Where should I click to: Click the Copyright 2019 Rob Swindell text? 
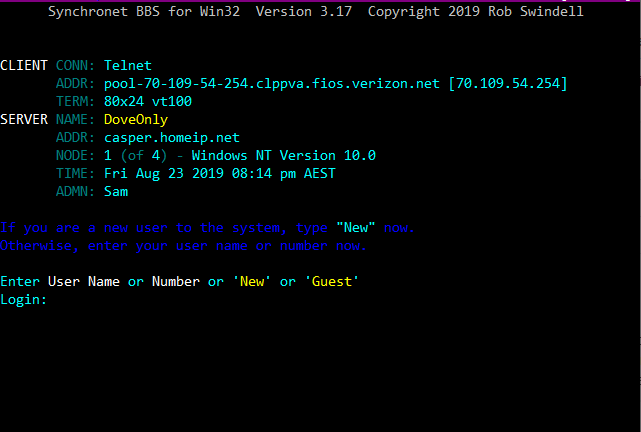(475, 11)
